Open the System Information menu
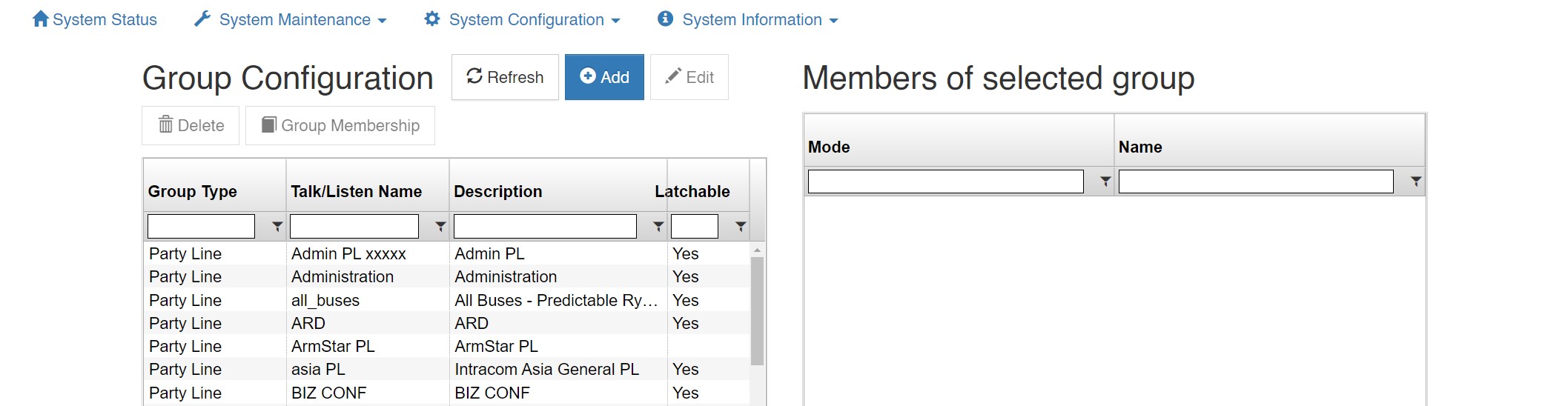1568x406 pixels. 748,19
